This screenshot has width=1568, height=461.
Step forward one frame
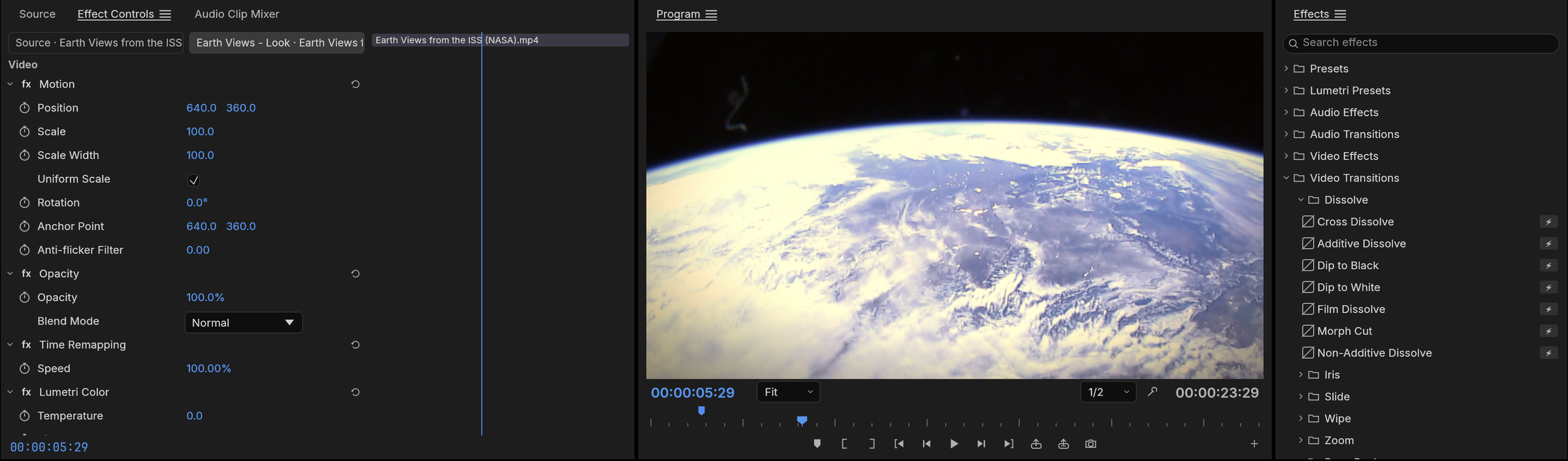tap(981, 444)
